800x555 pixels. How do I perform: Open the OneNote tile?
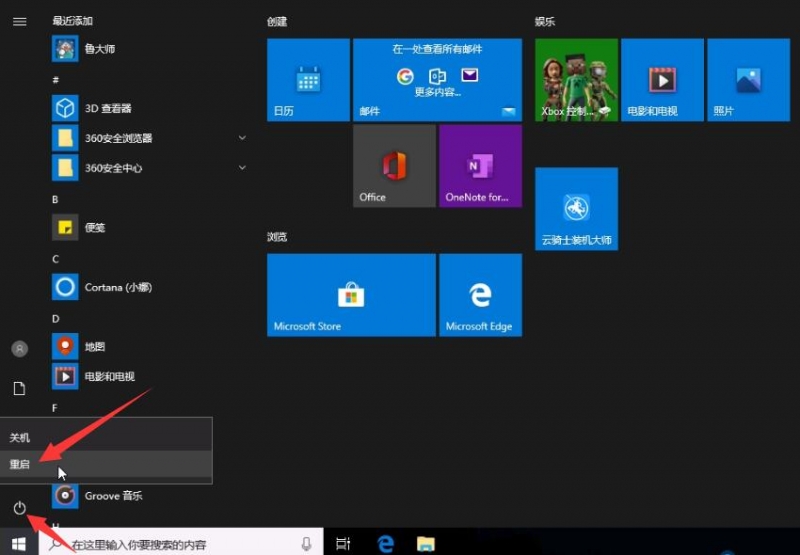[481, 166]
